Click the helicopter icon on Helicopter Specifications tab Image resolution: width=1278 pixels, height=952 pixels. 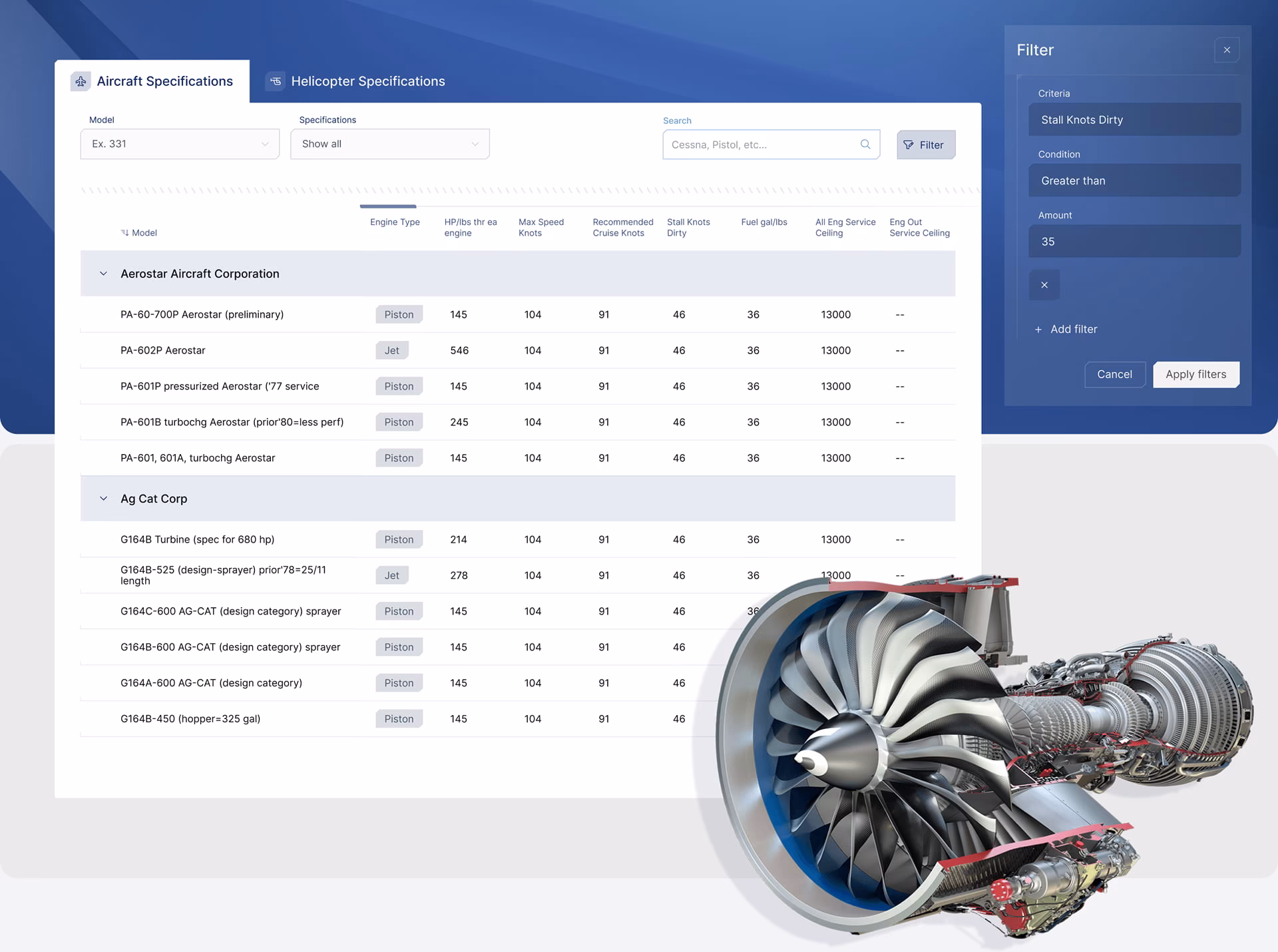275,81
